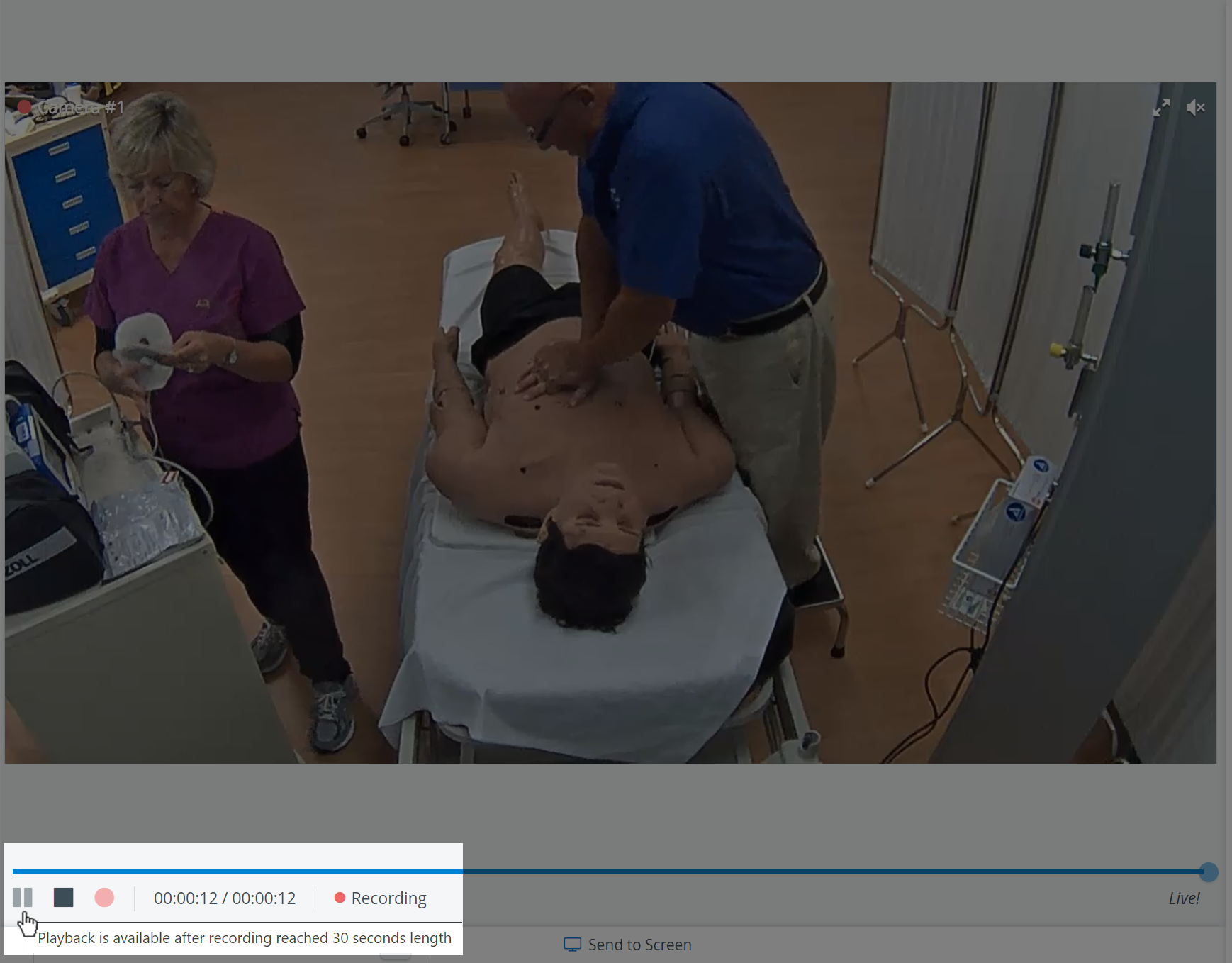Viewport: 1232px width, 963px height.
Task: Click the red dot beside Recording text
Action: tap(340, 898)
